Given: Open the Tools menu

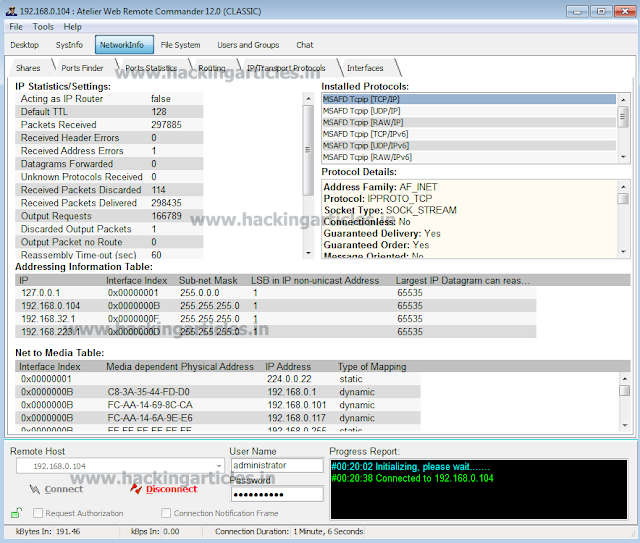Looking at the screenshot, I should [x=43, y=27].
